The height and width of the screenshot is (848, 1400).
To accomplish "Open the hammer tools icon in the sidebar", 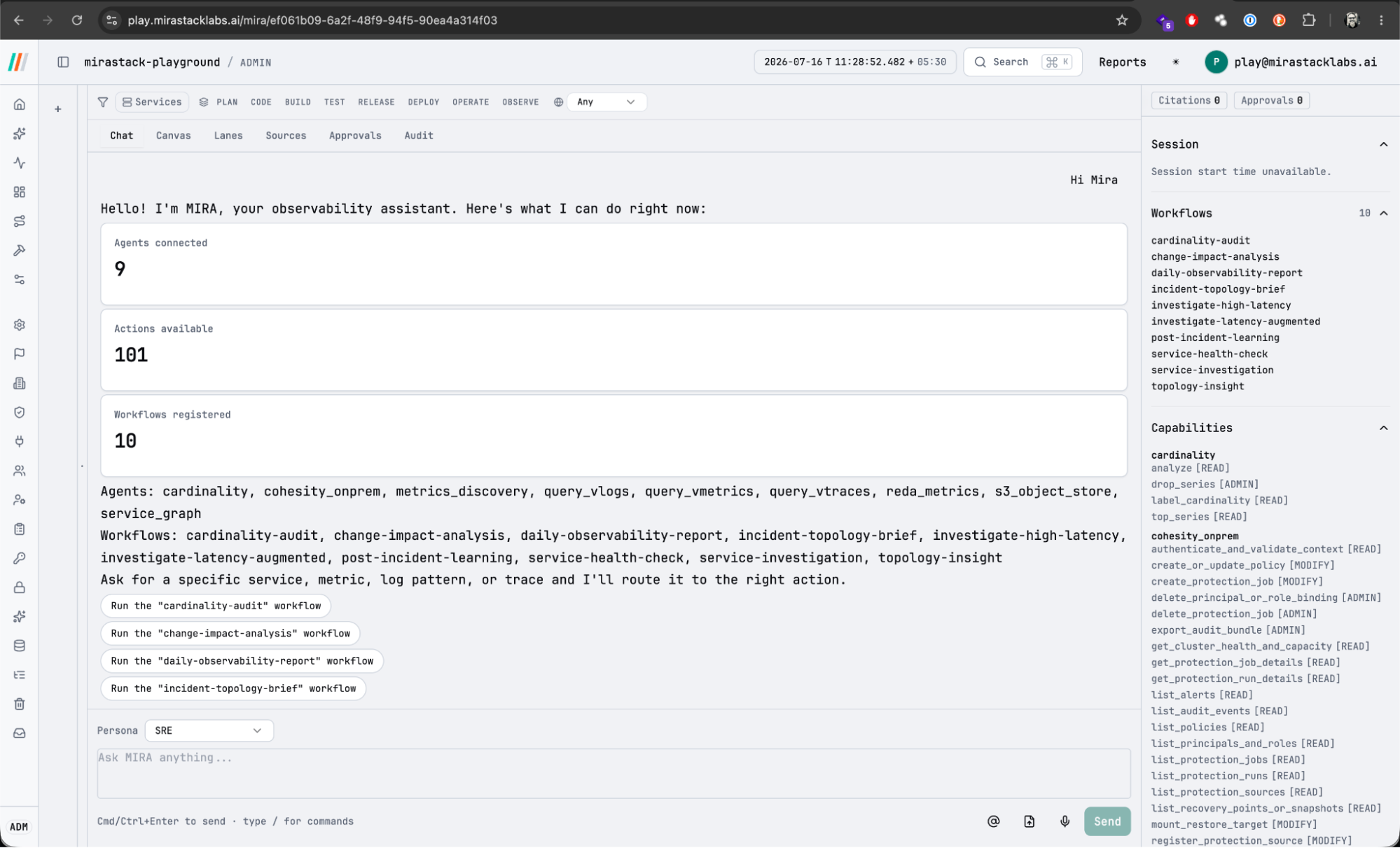I will (x=20, y=250).
